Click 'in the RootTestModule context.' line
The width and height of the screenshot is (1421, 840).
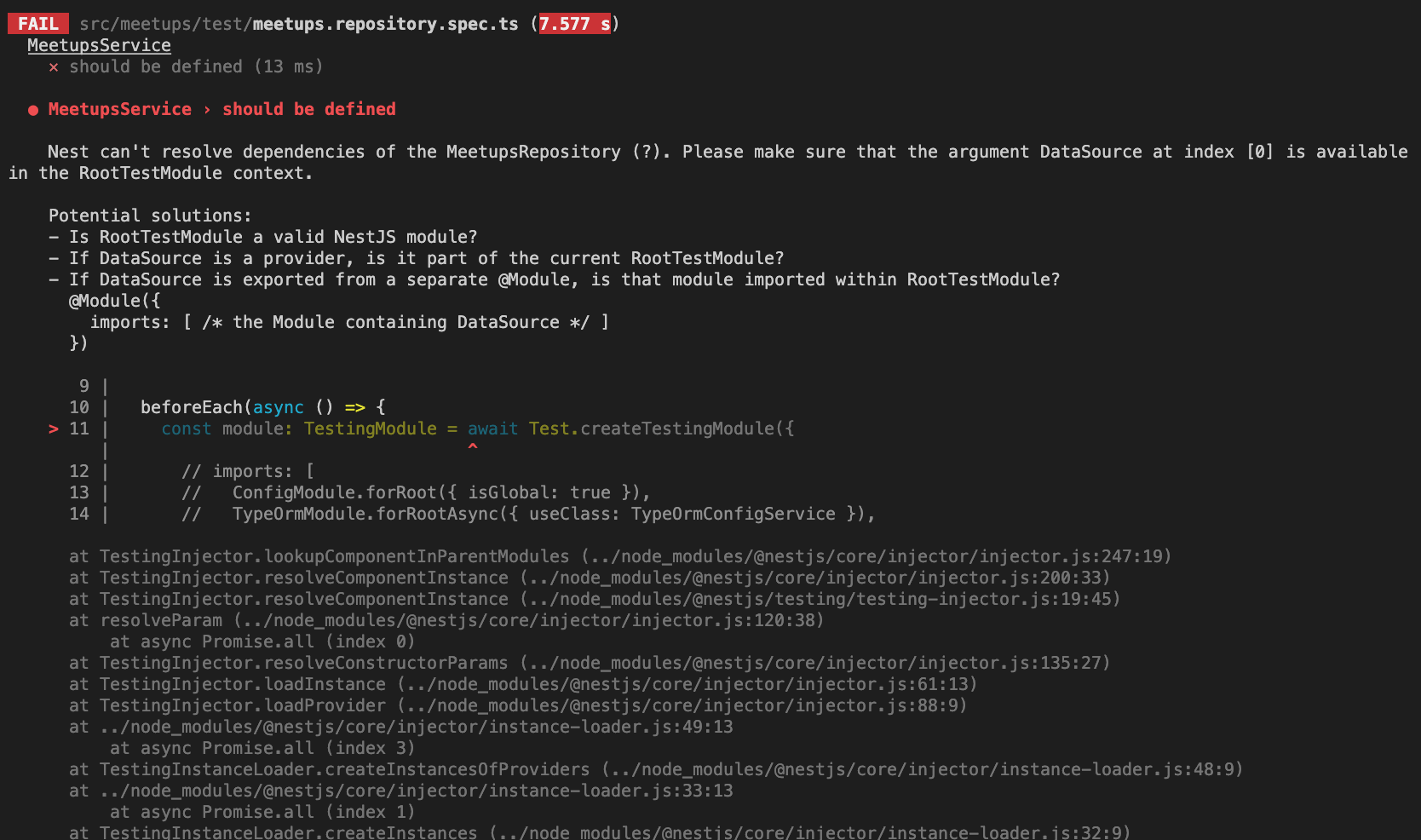click(161, 173)
